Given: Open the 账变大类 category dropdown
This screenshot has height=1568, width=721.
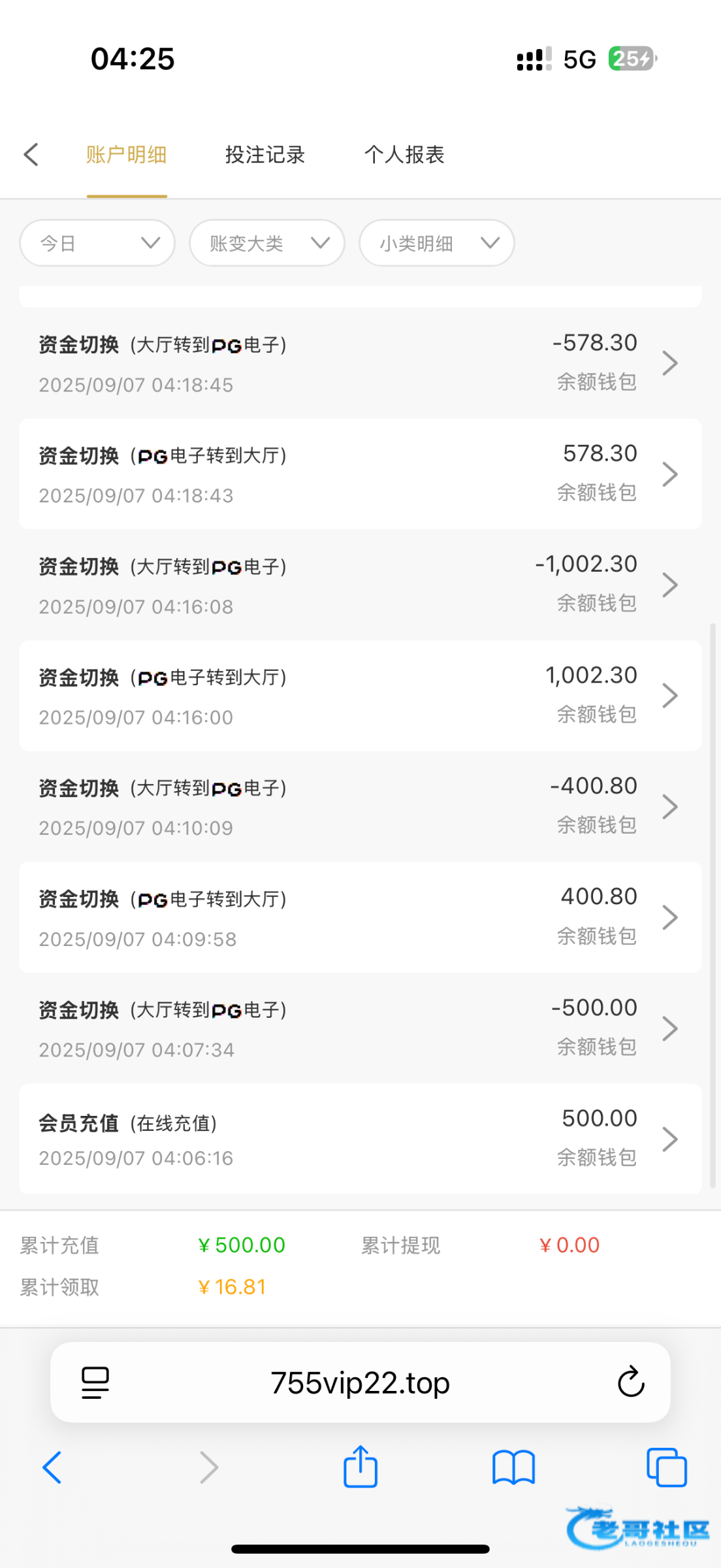Looking at the screenshot, I should tap(267, 243).
